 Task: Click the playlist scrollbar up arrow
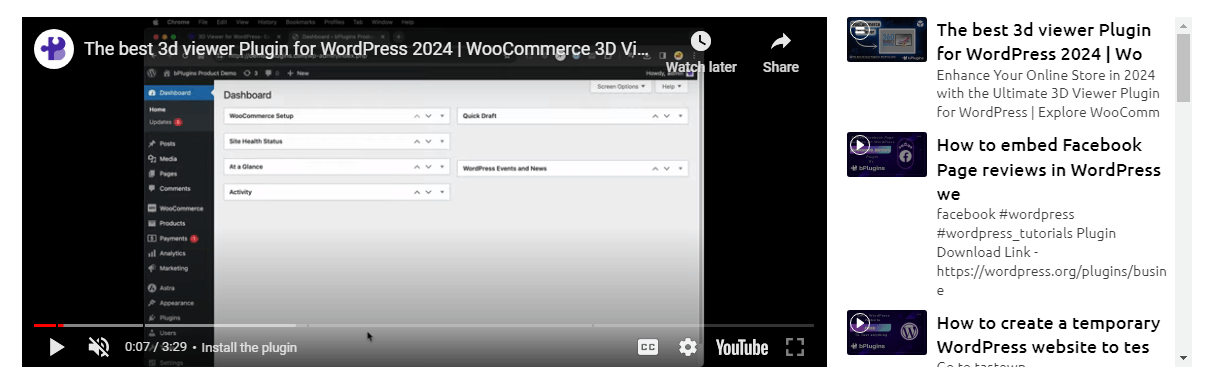[1183, 25]
